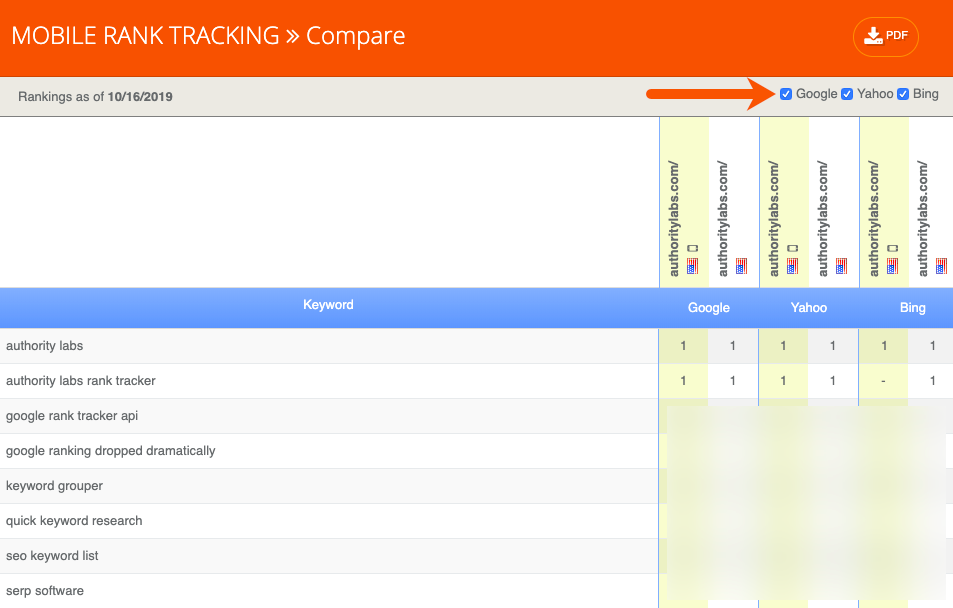Viewport: 953px width, 608px height.
Task: Click the Bing header in the blue bar
Action: pos(912,308)
